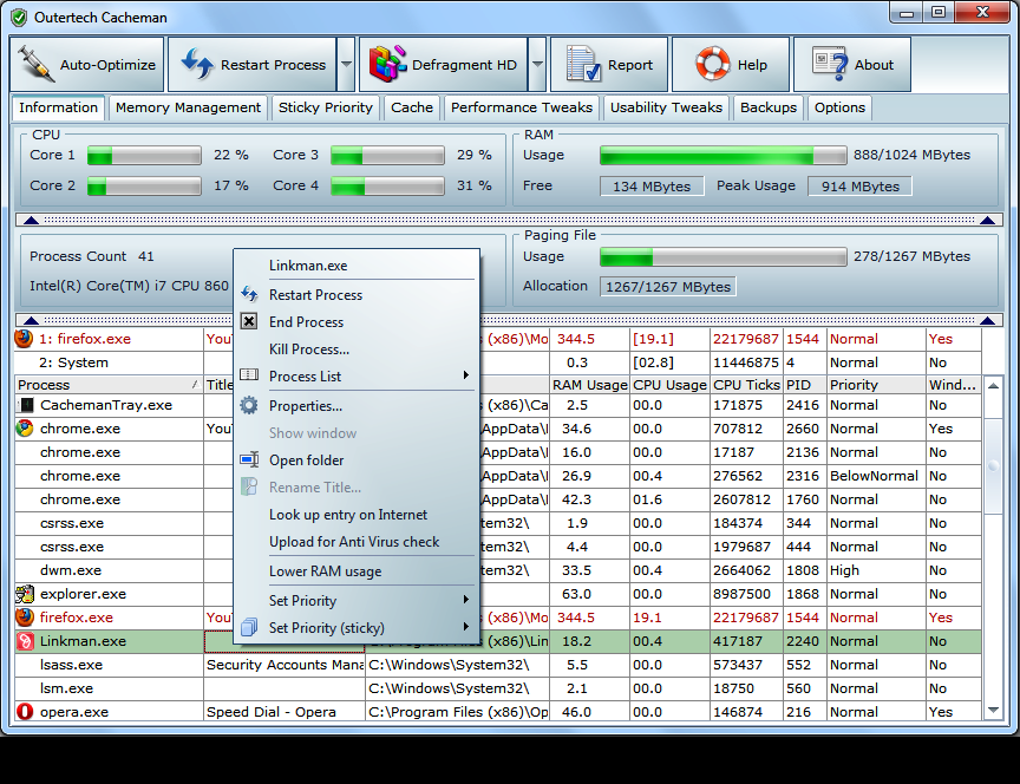Click the process list scrollbar up arrow

pos(993,386)
